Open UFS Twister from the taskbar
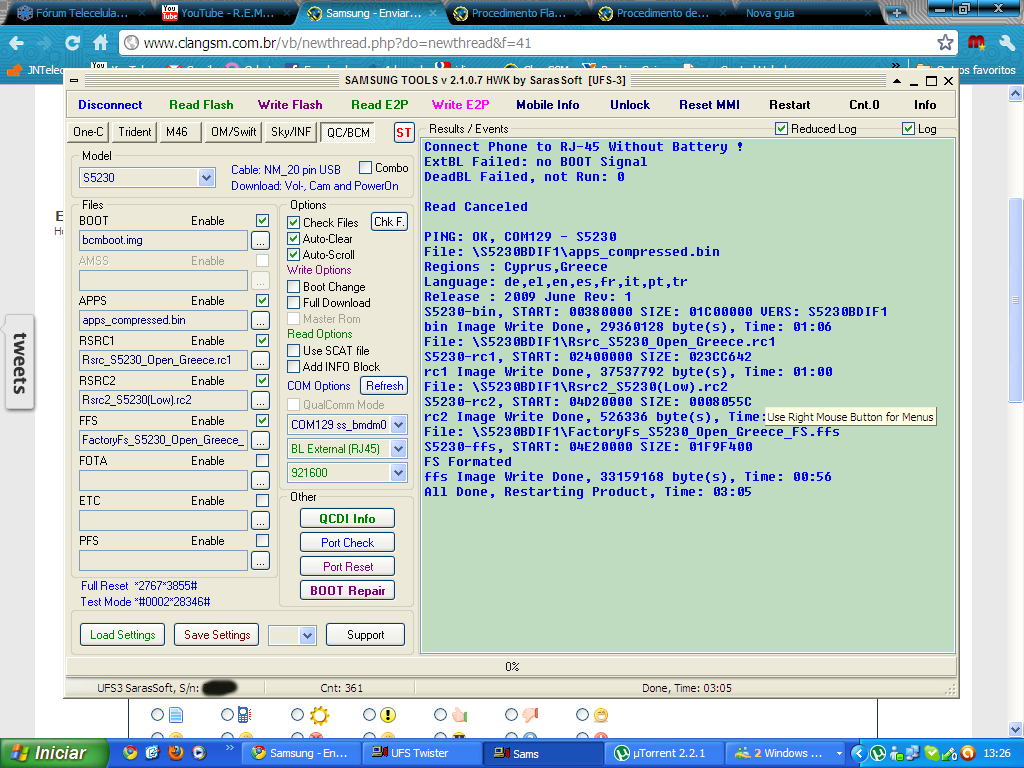Image resolution: width=1024 pixels, height=768 pixels. point(422,753)
